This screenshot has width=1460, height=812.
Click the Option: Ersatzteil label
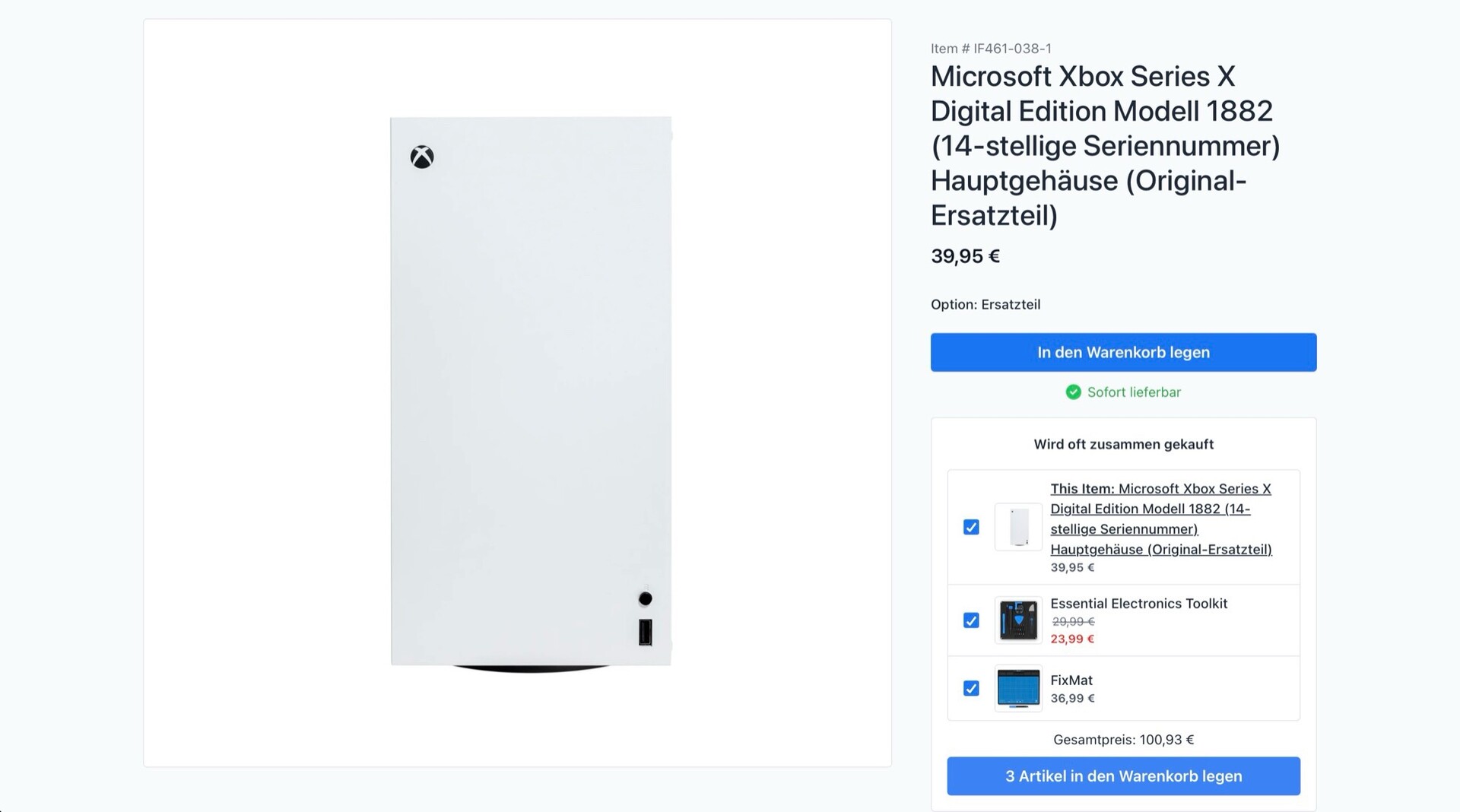tap(985, 304)
